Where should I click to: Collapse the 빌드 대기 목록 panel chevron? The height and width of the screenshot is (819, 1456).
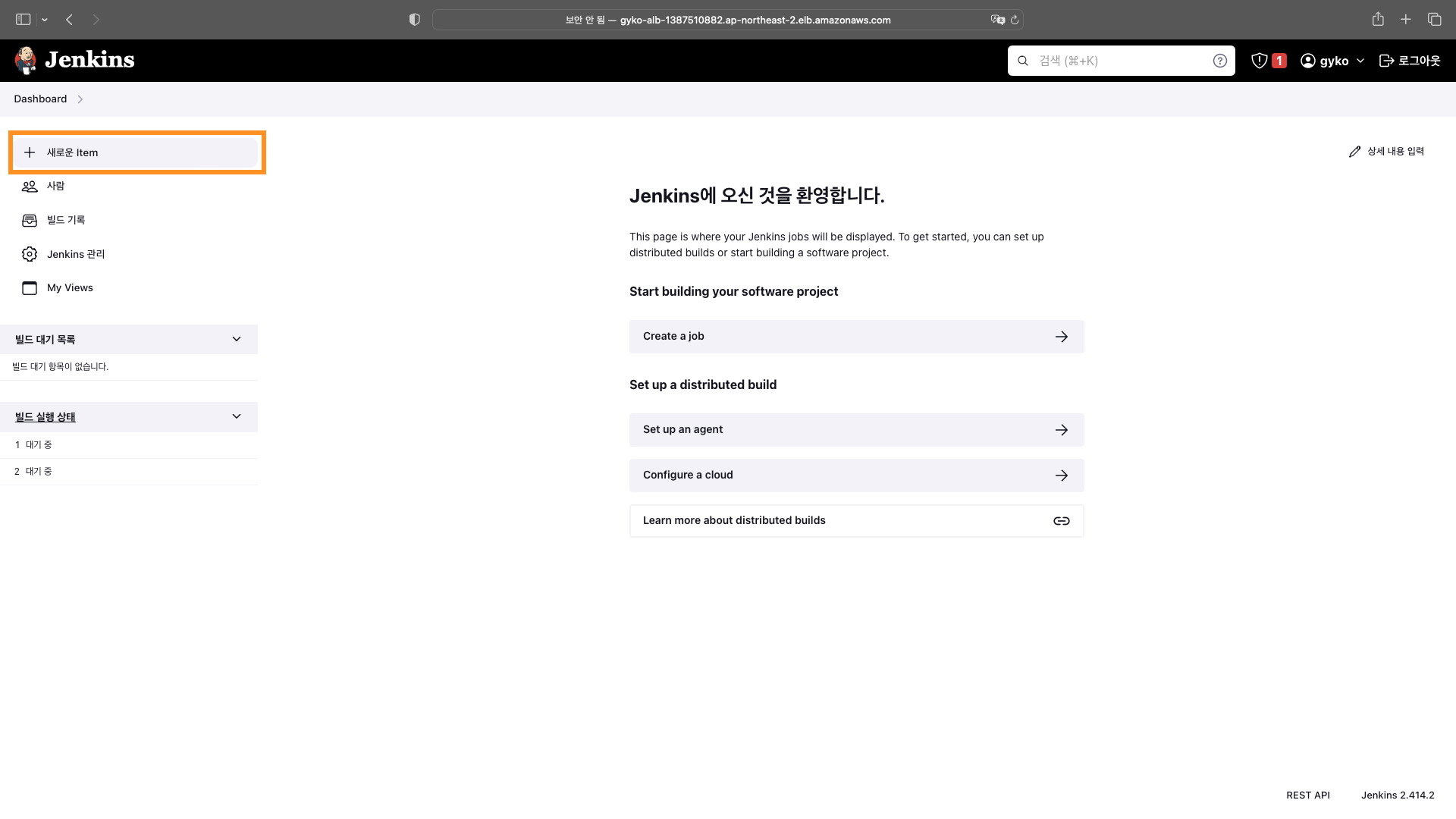pos(237,339)
